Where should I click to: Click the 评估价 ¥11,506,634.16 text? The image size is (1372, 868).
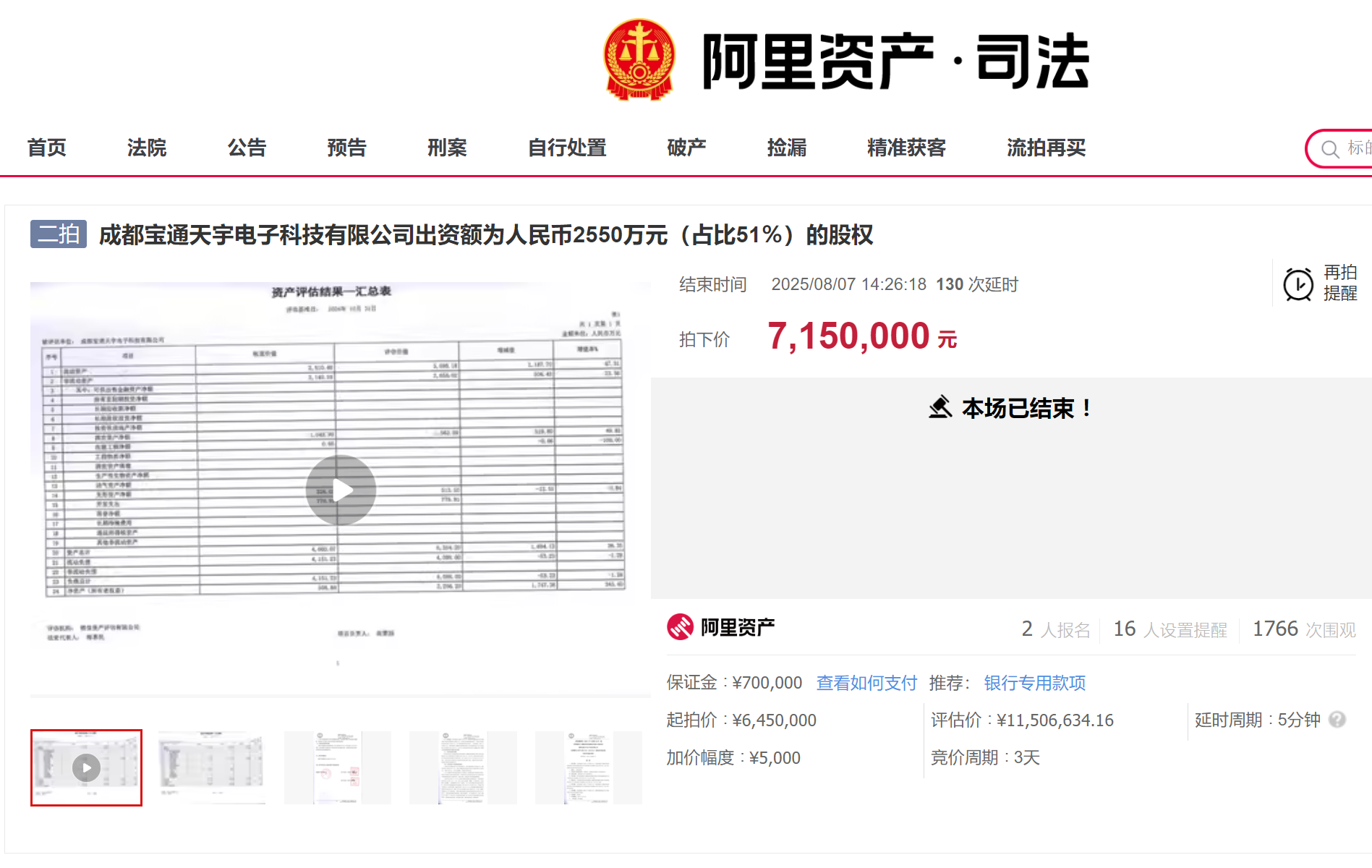point(1022,720)
